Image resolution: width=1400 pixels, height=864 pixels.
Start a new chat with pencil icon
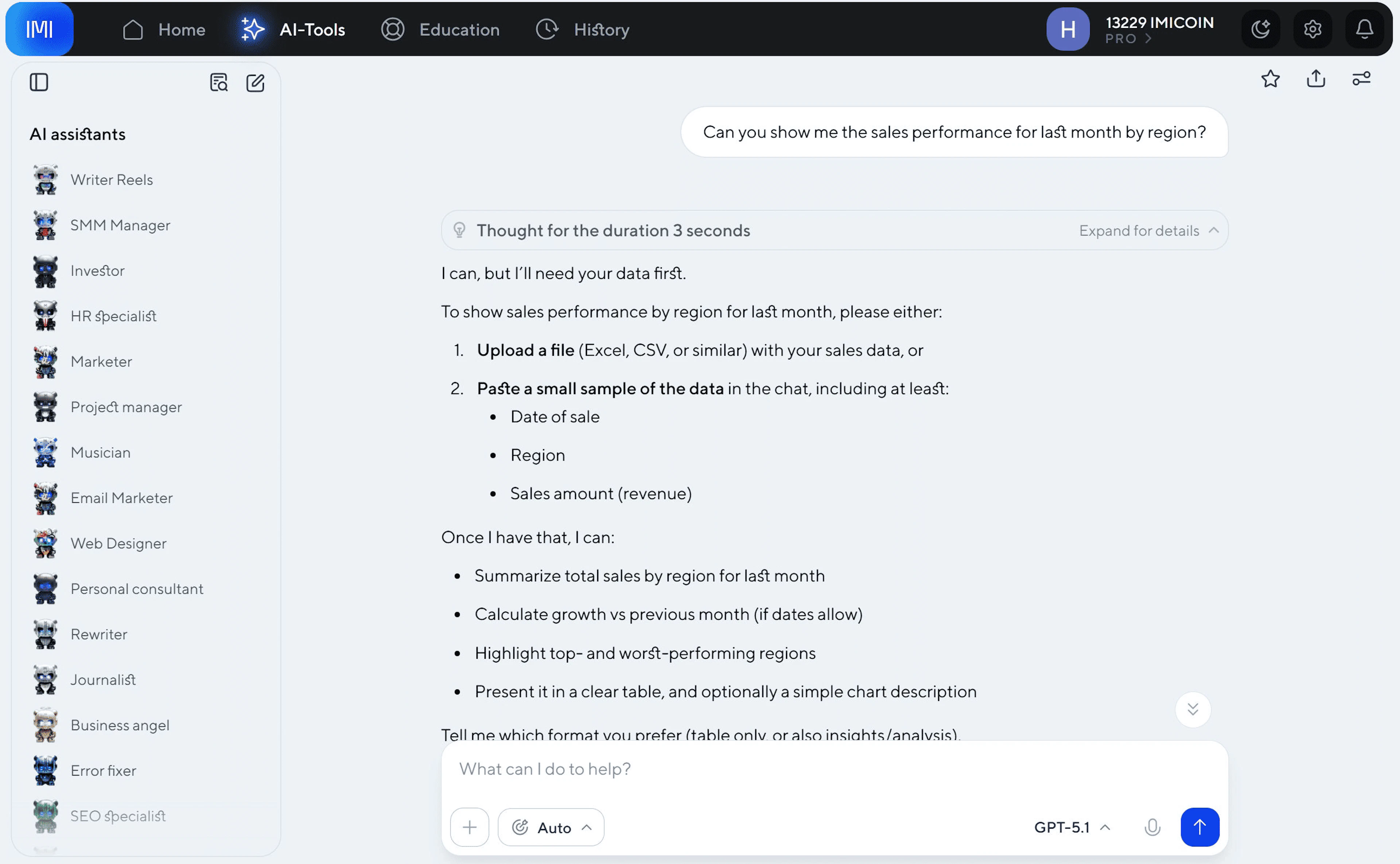[x=255, y=83]
